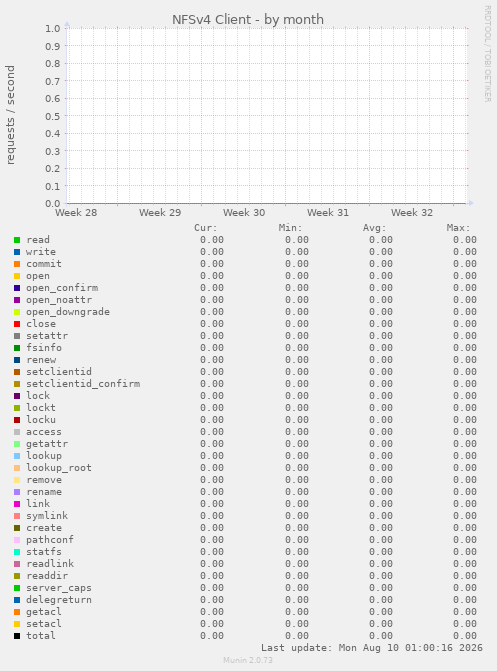The width and height of the screenshot is (497, 671).
Task: Click the server_caps legend label
Action: click(59, 588)
